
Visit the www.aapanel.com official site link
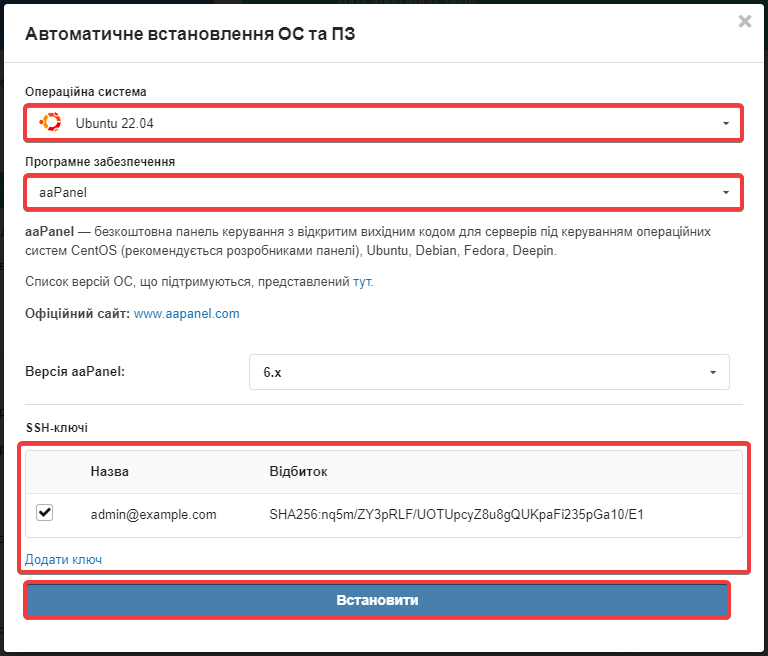tap(186, 313)
